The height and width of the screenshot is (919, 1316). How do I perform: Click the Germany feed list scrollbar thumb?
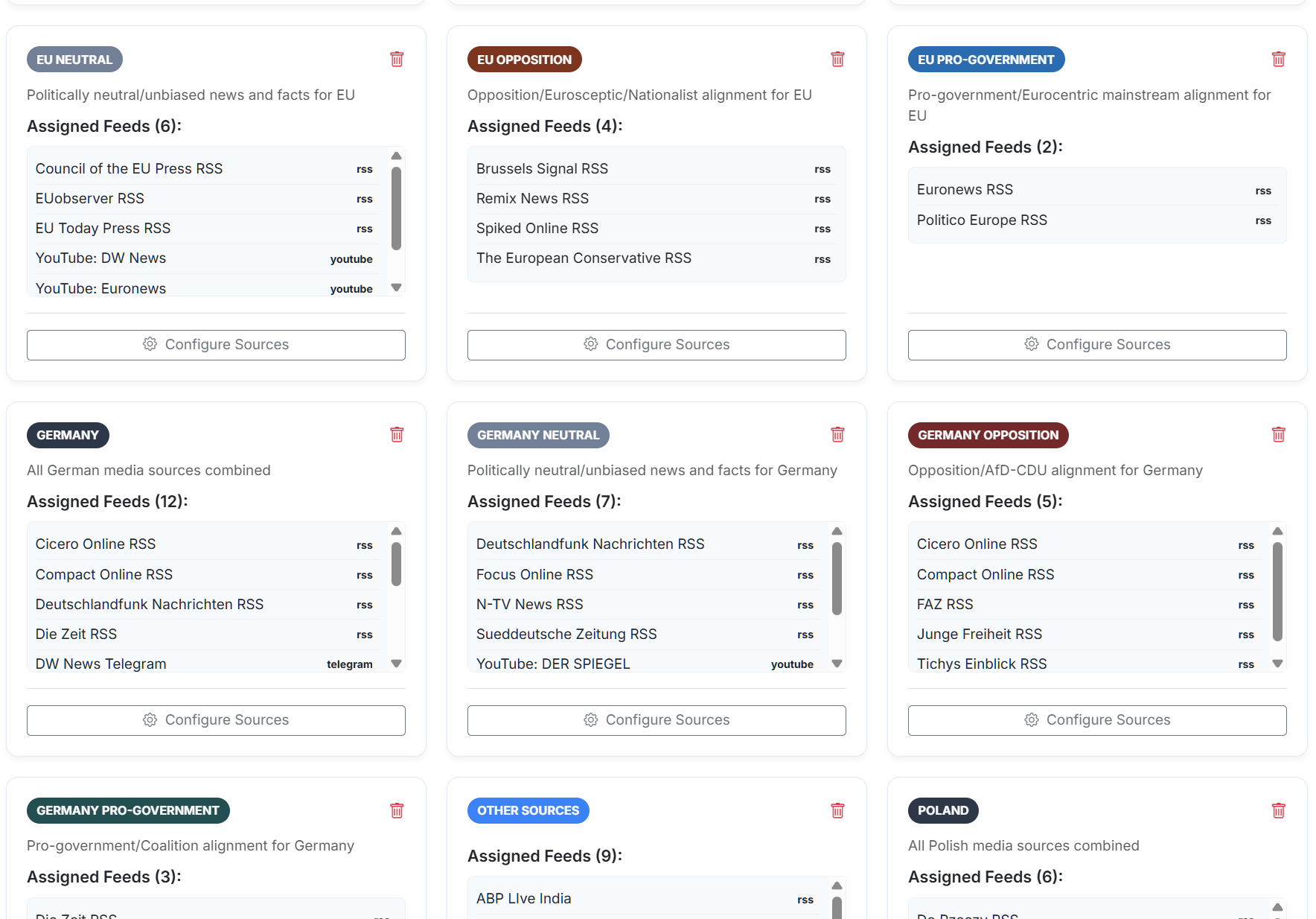coord(396,564)
